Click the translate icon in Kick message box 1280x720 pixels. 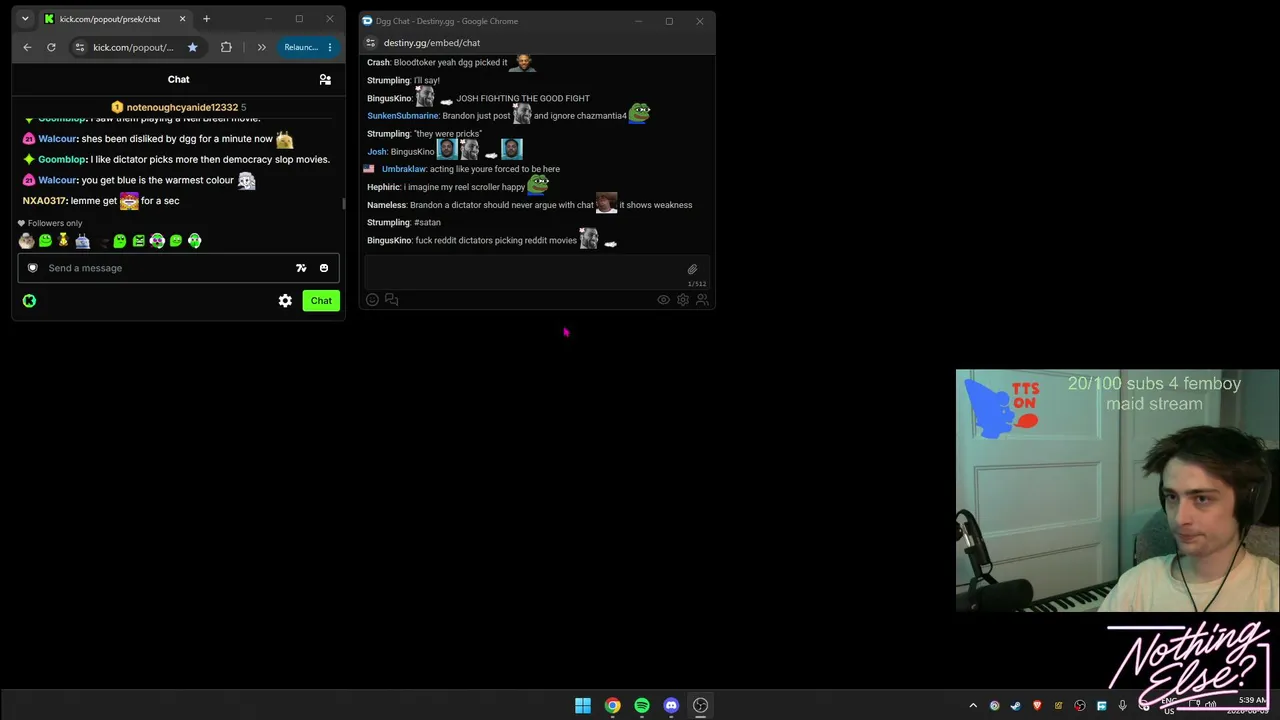pos(301,268)
